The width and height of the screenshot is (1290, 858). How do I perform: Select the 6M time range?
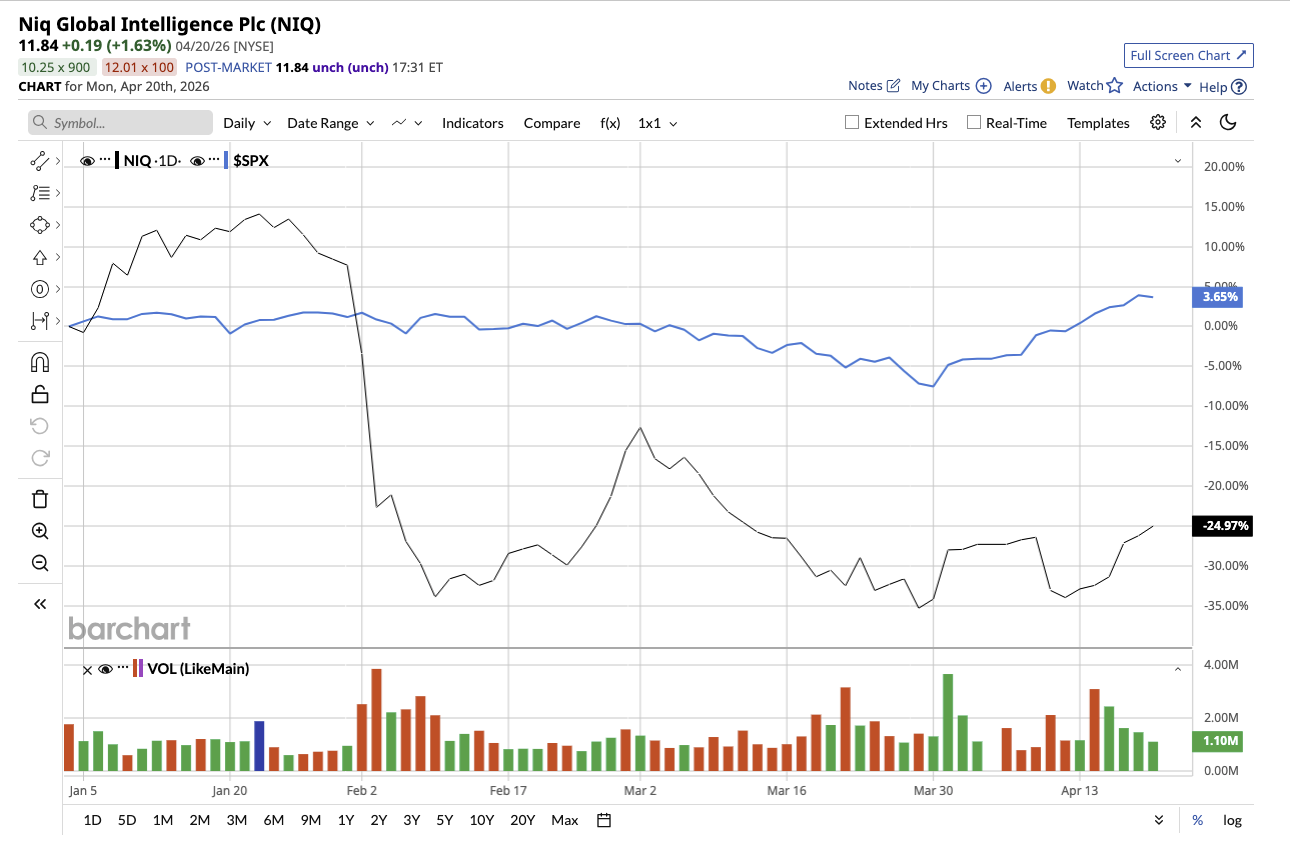pyautogui.click(x=273, y=820)
